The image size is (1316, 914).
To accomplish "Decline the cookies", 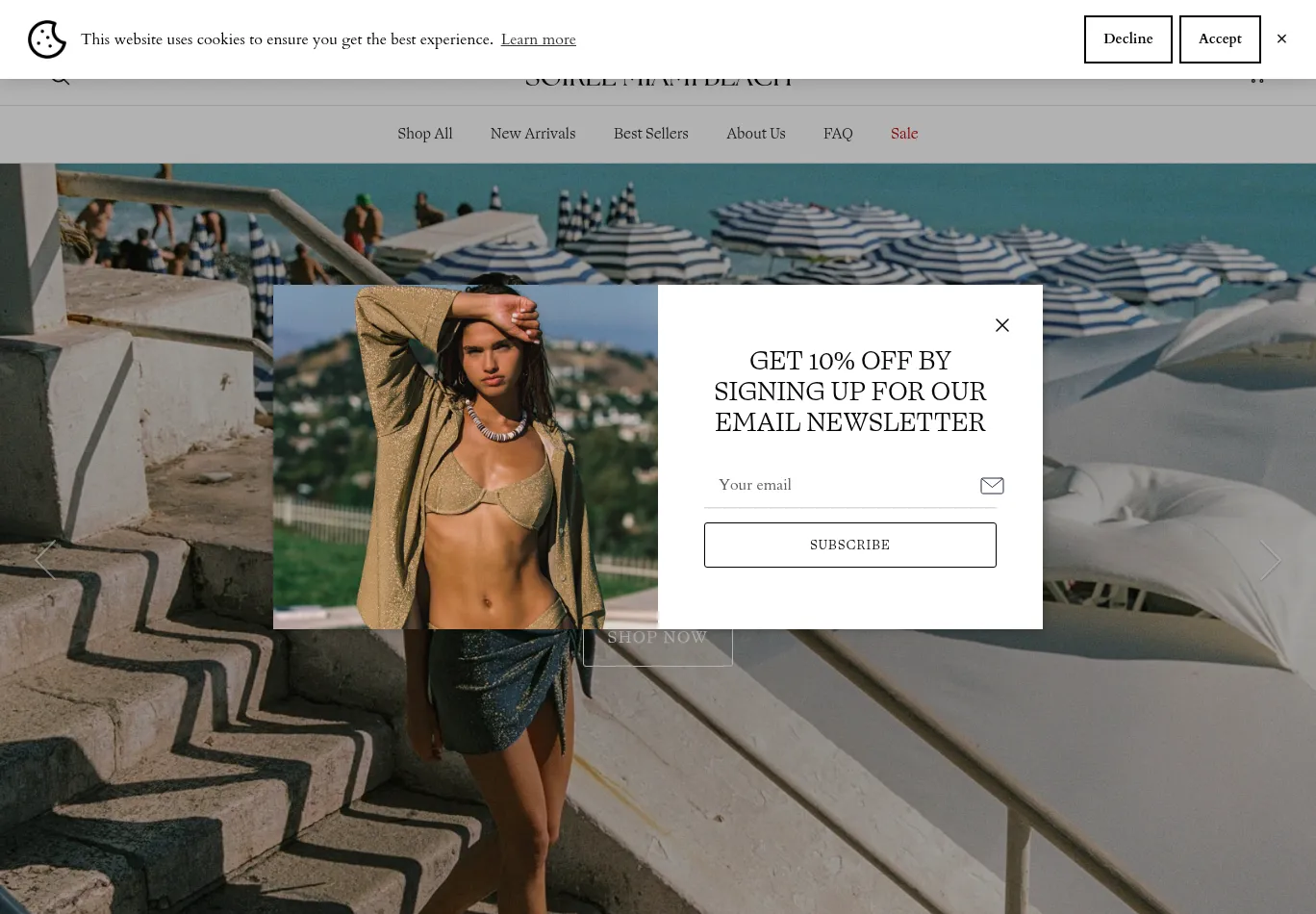I will 1127,39.
